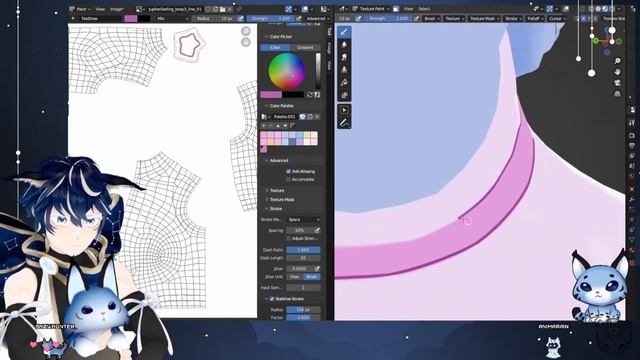The image size is (640, 360).
Task: Open Stroke Method Space dropdown
Action: (x=303, y=220)
